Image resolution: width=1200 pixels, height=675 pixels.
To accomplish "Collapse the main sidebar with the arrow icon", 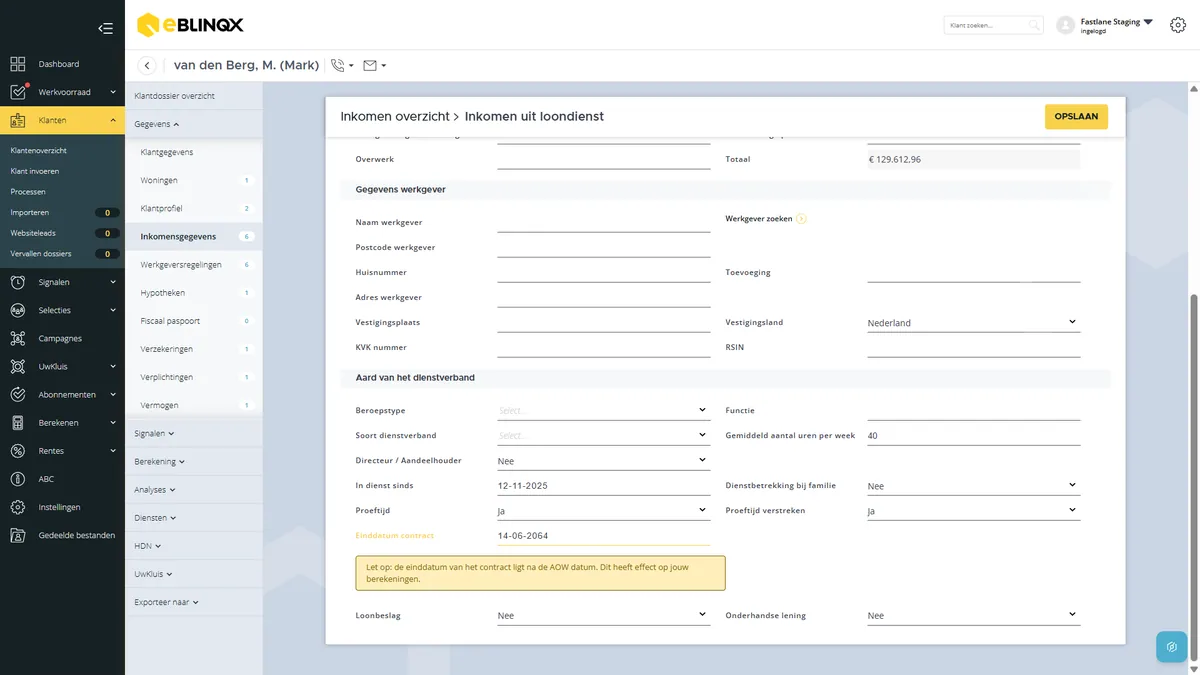I will click(105, 28).
